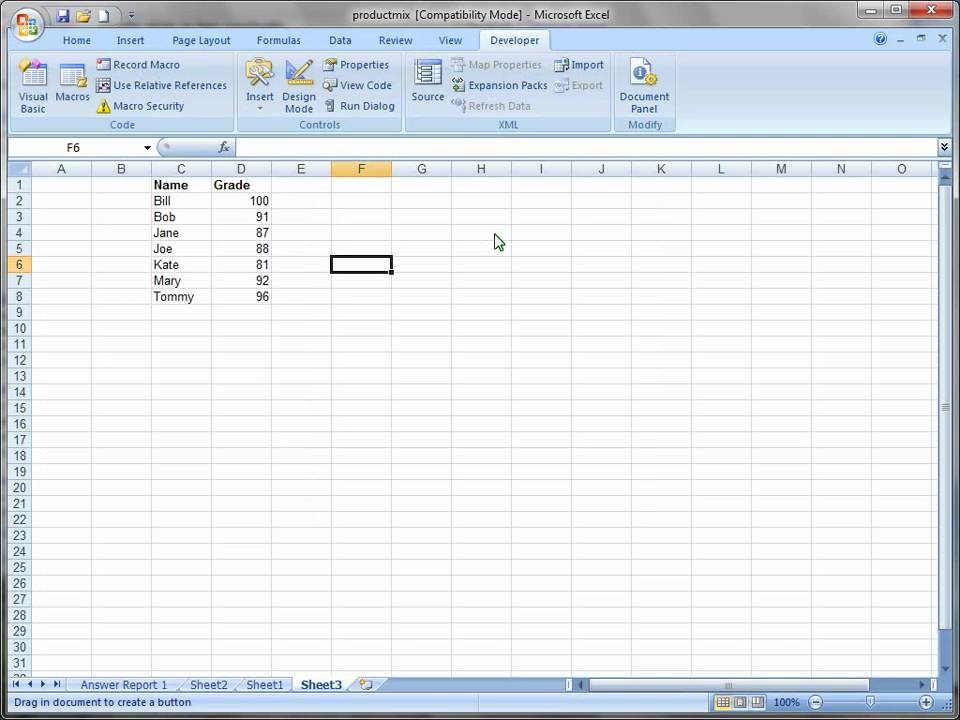
Task: Open the Page Layout tab
Action: (201, 40)
